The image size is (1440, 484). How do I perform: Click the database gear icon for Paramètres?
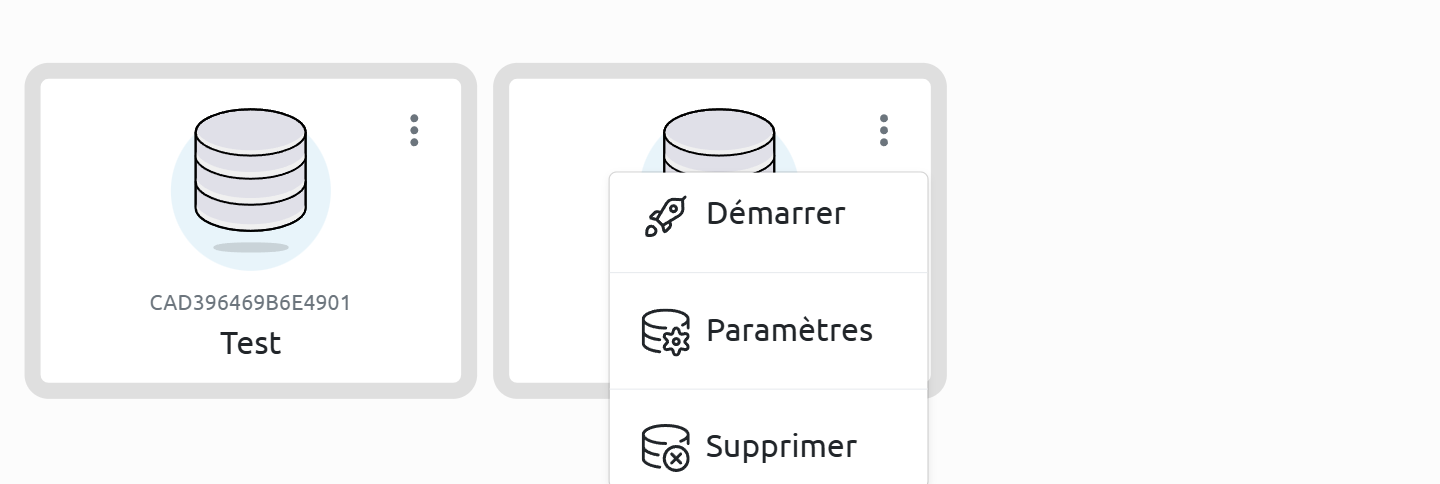point(666,332)
